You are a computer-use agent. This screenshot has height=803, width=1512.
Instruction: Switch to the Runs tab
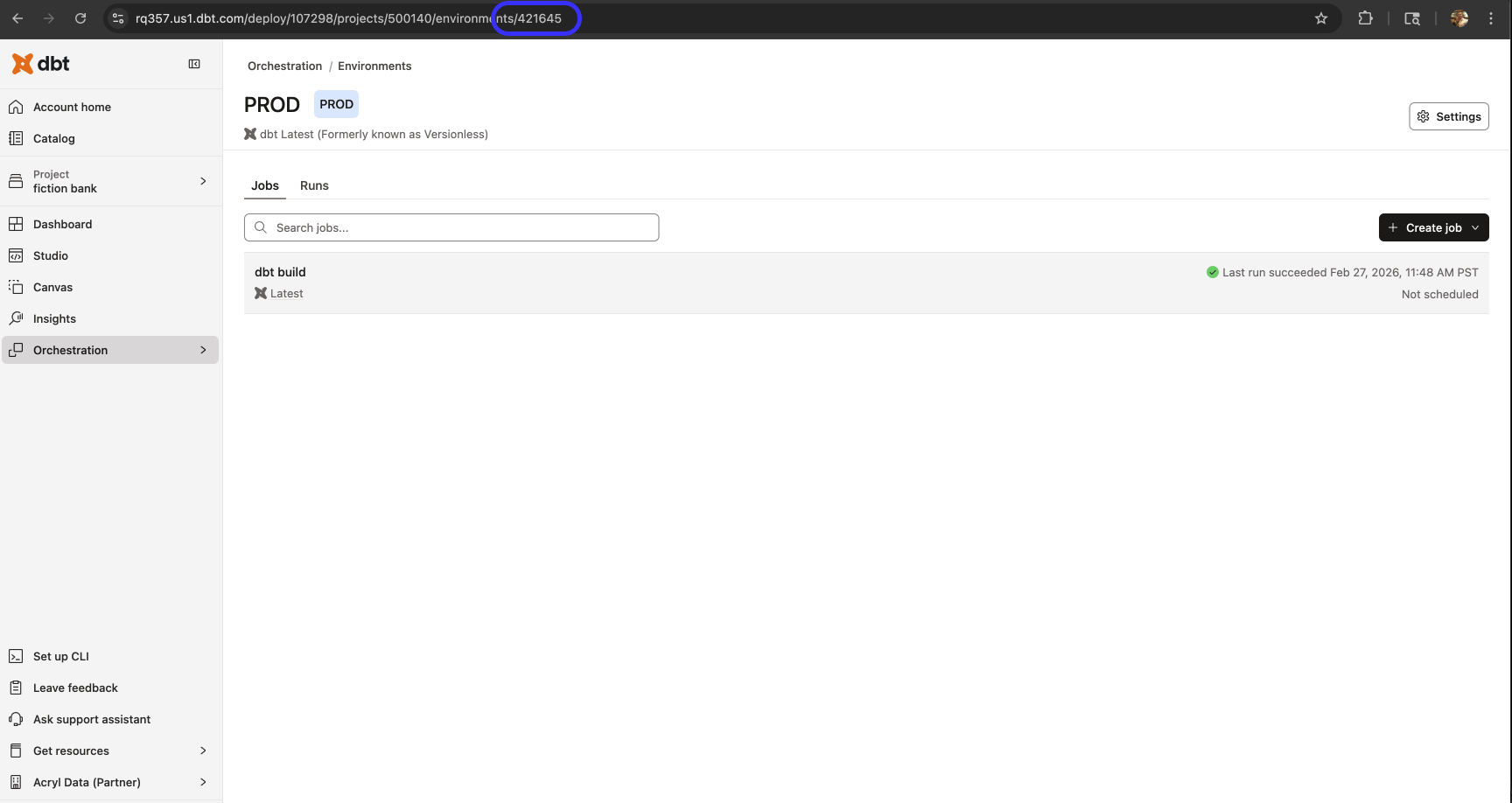coord(314,185)
